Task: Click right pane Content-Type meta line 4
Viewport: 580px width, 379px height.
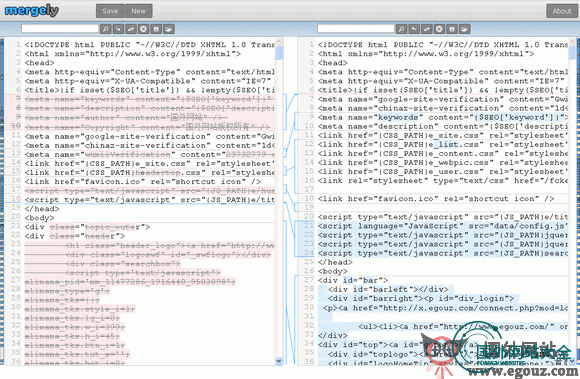Action: 443,72
